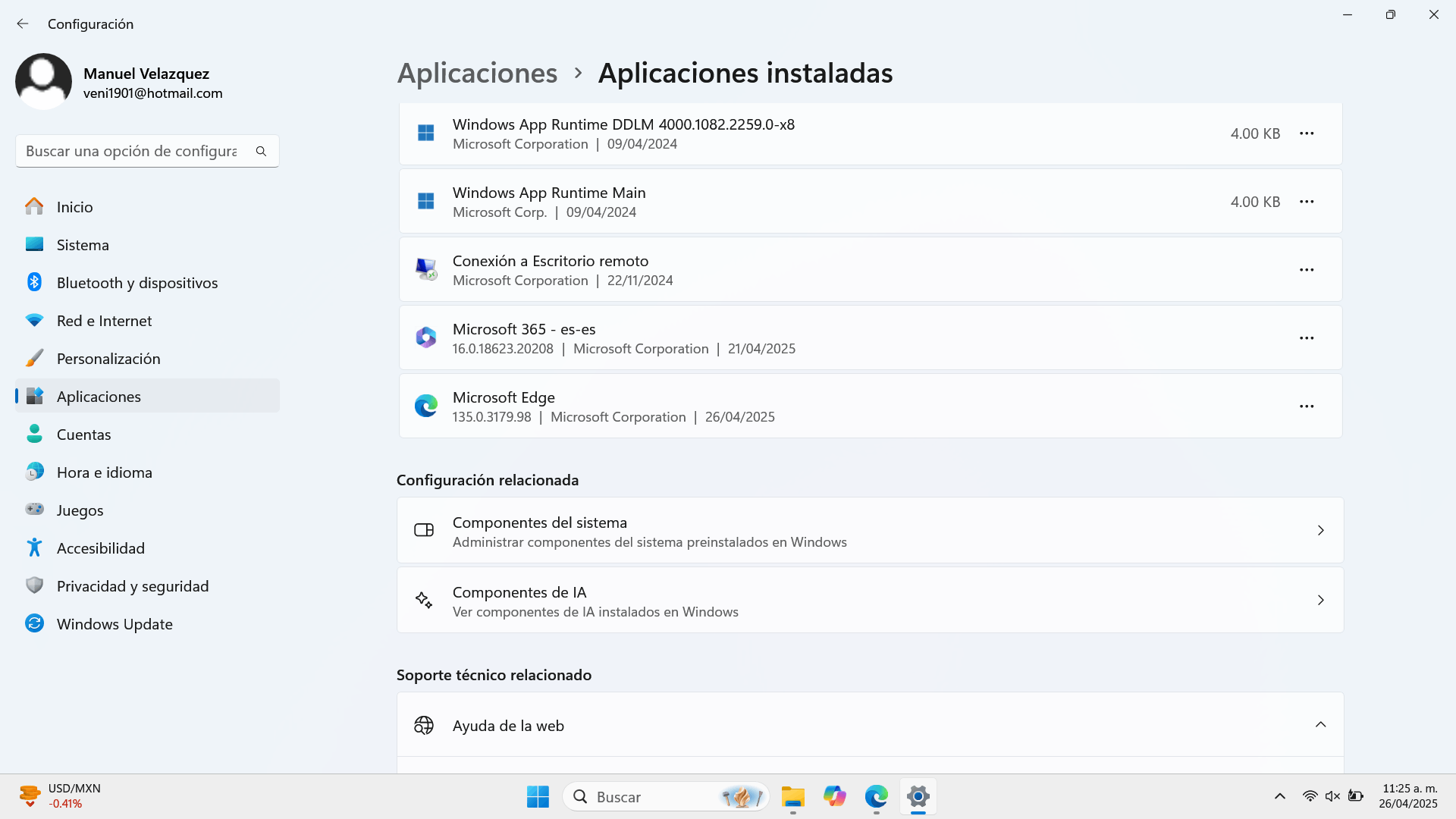Show hidden icons in system tray
The height and width of the screenshot is (819, 1456).
coord(1279,796)
